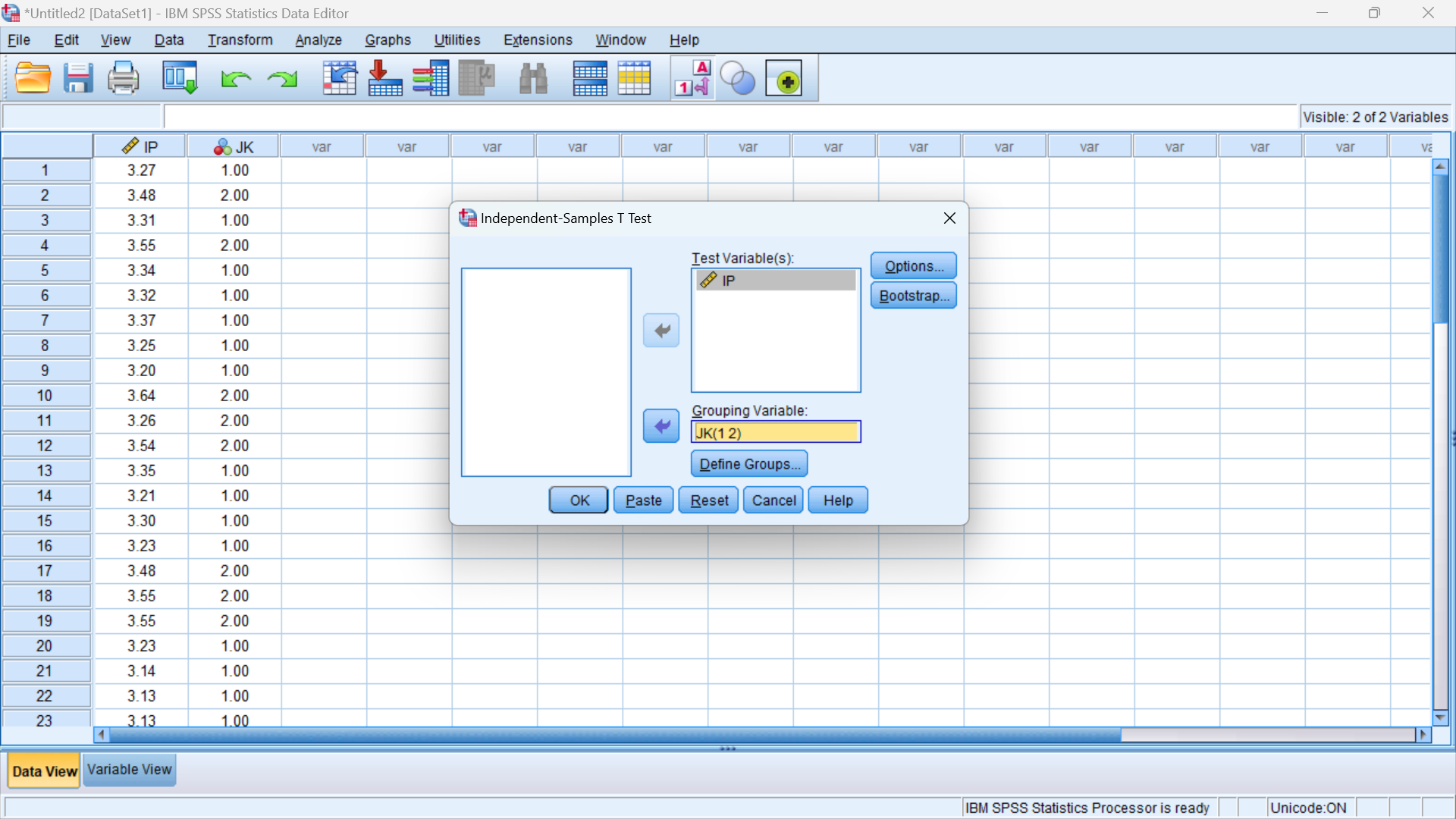Open the File menu

(x=19, y=40)
